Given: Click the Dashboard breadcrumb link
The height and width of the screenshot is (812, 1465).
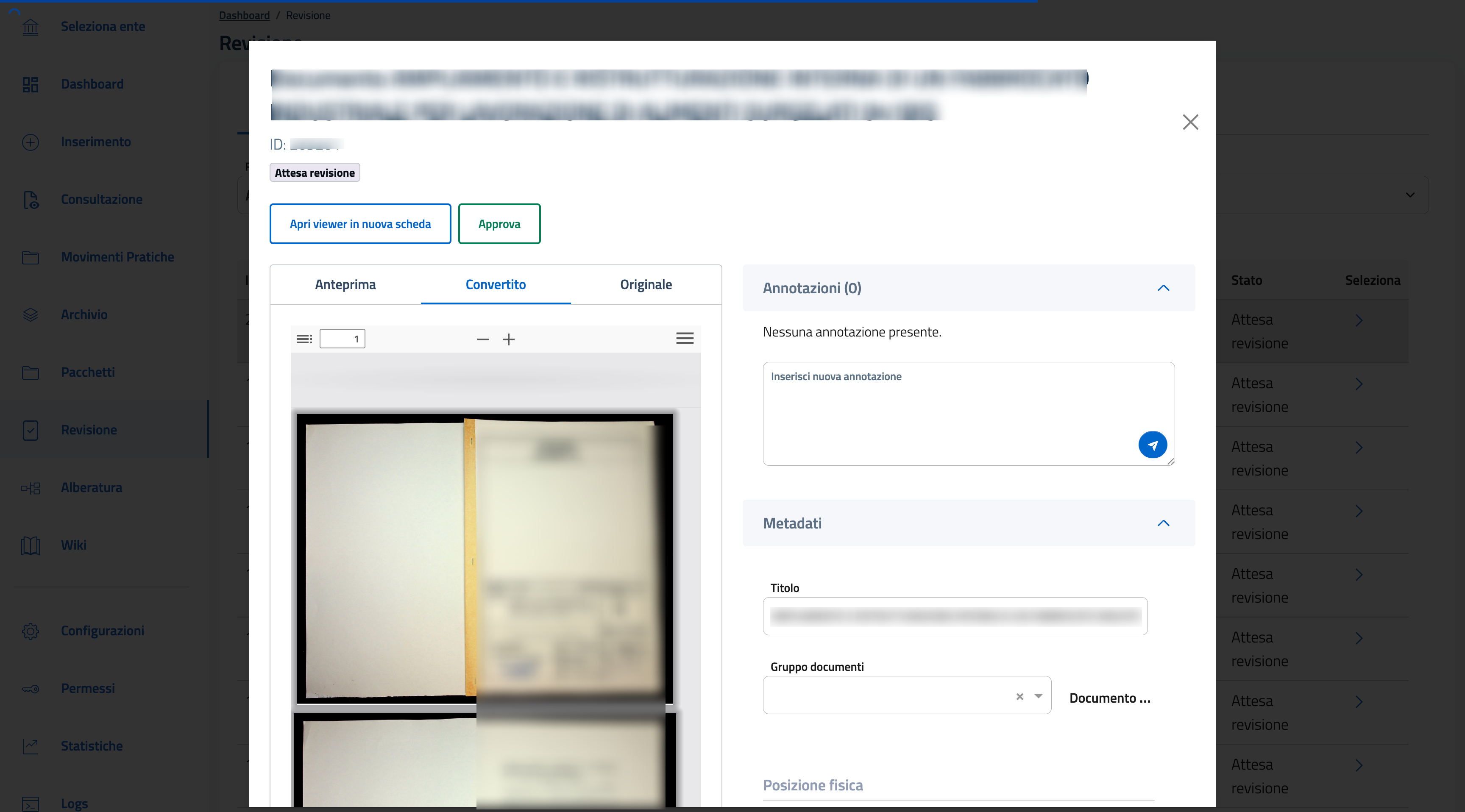Looking at the screenshot, I should coord(244,15).
